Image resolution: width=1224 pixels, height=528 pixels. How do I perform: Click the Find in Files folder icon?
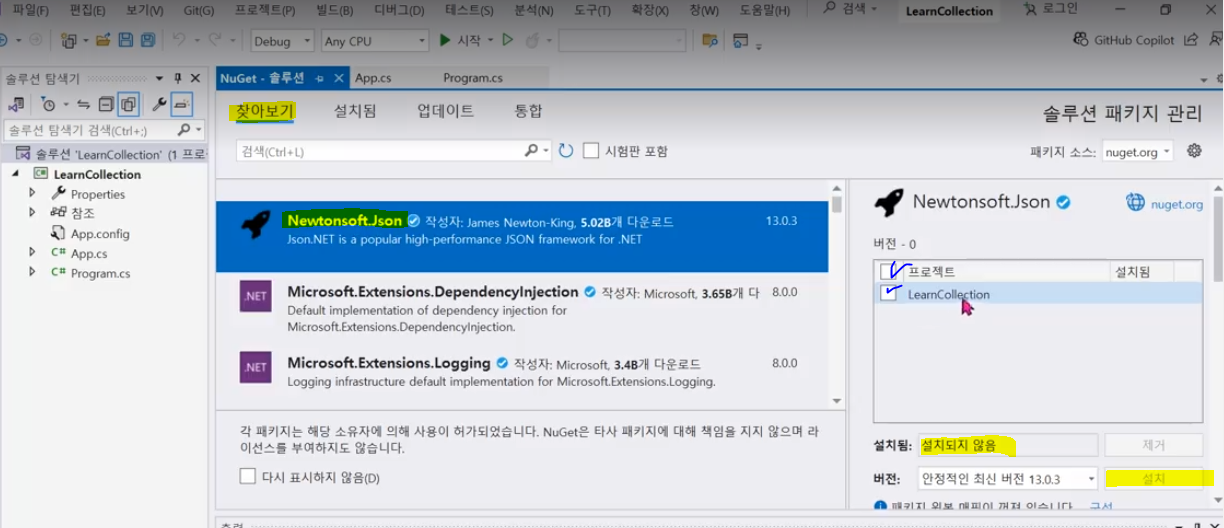coord(709,41)
